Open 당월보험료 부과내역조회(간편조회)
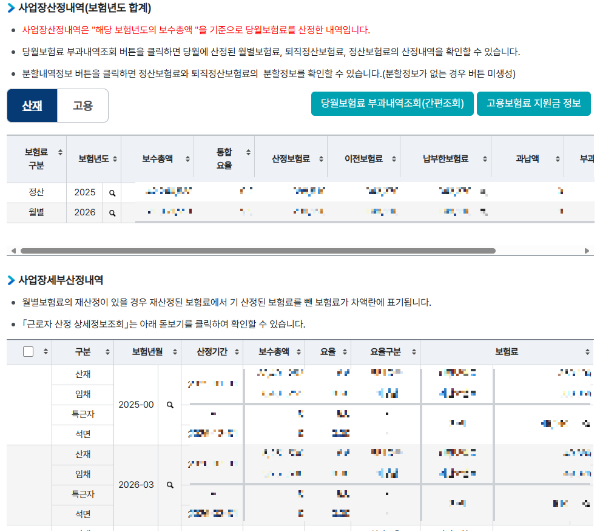 click(392, 103)
